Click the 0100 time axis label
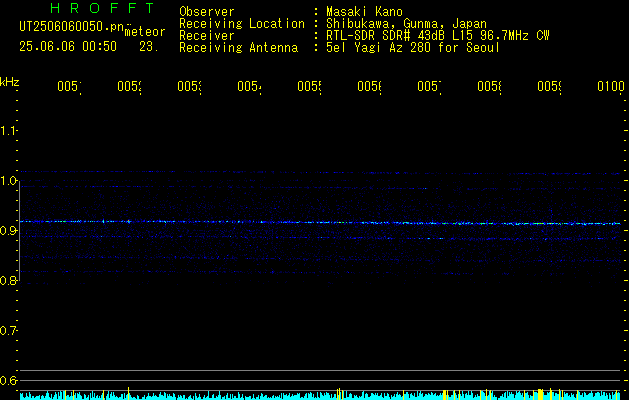The width and height of the screenshot is (629, 400). 611,87
